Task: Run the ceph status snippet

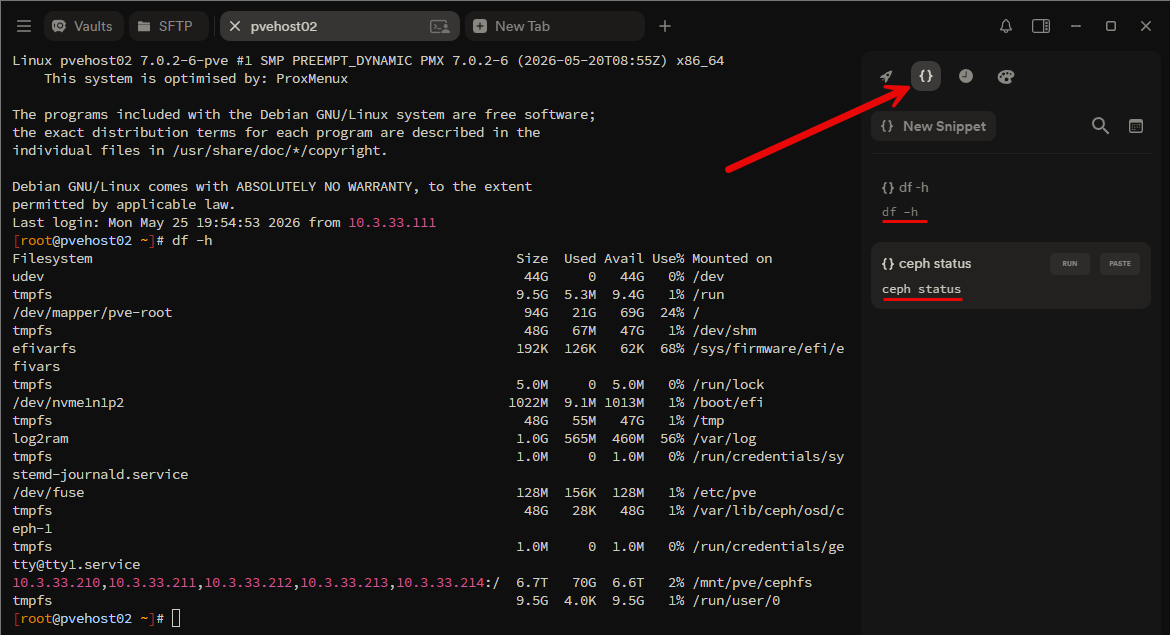Action: click(1069, 263)
